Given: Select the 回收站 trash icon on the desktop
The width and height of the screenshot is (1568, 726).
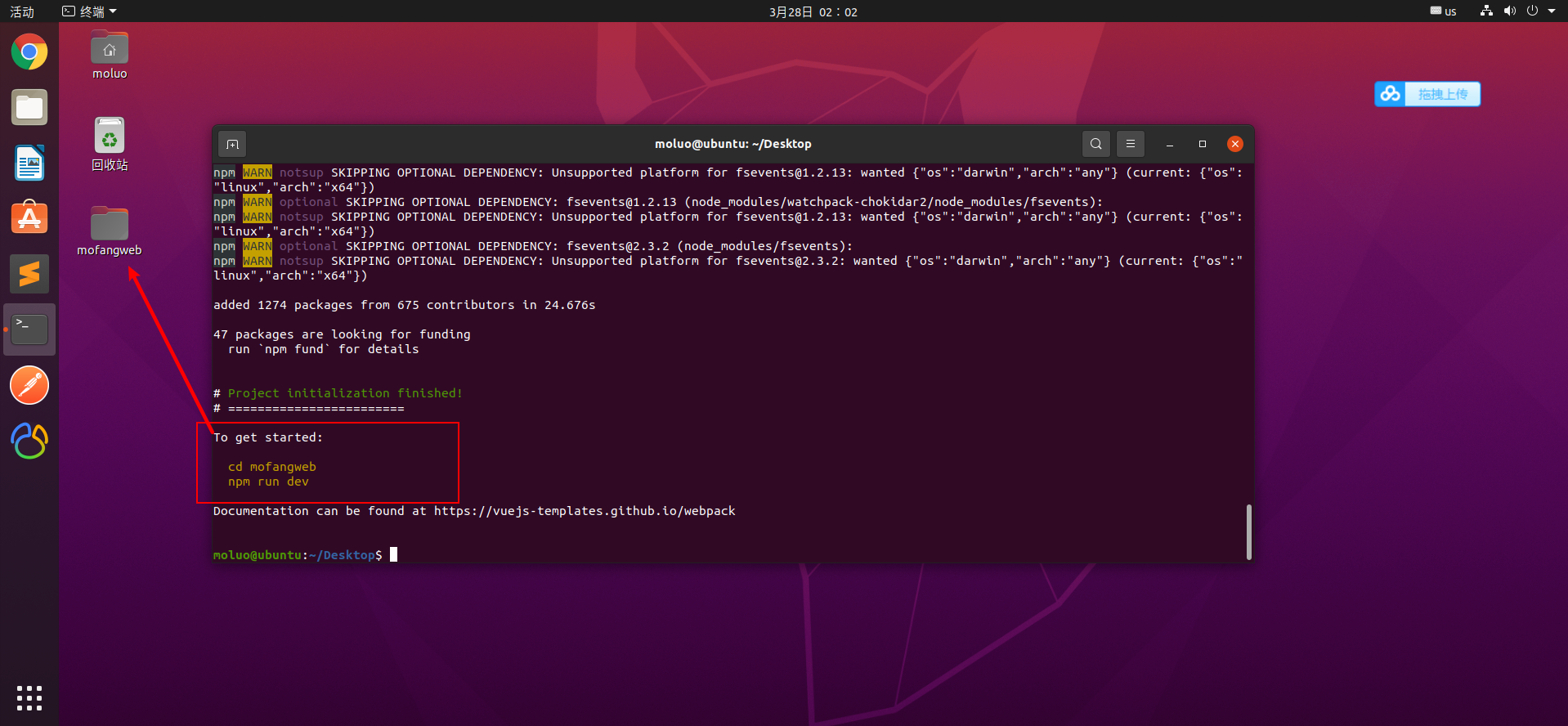Looking at the screenshot, I should [x=110, y=144].
